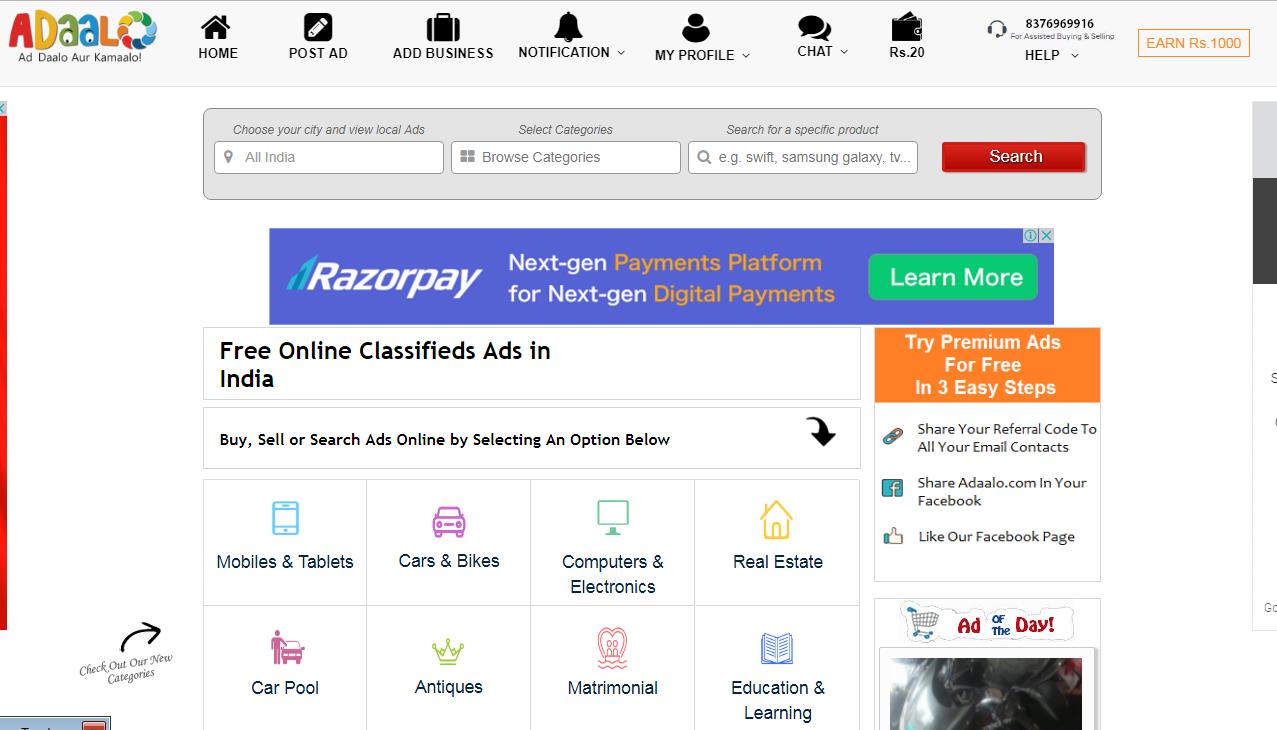Click 'Like Our Facebook Page' link

(x=997, y=537)
